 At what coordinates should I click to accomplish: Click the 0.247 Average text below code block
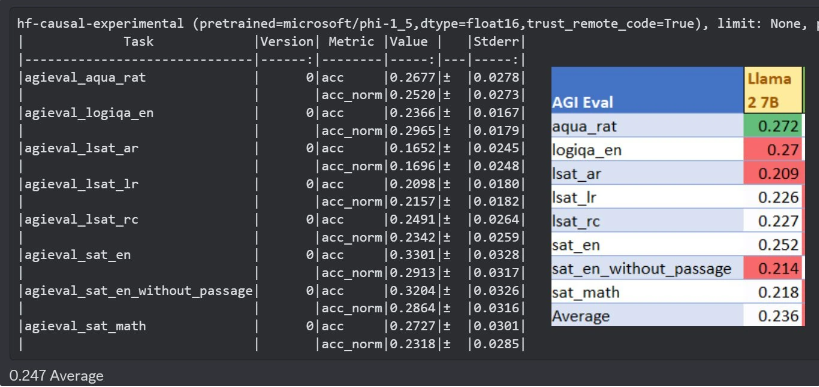pyautogui.click(x=56, y=376)
